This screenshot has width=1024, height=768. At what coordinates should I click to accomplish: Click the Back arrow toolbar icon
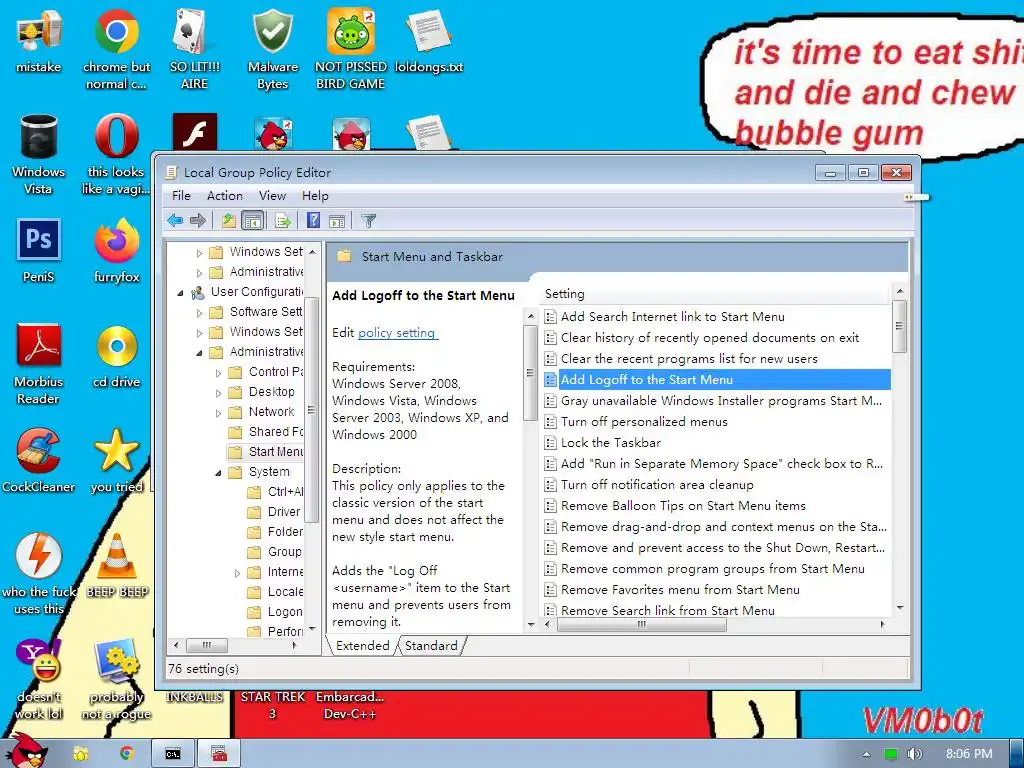coord(175,221)
